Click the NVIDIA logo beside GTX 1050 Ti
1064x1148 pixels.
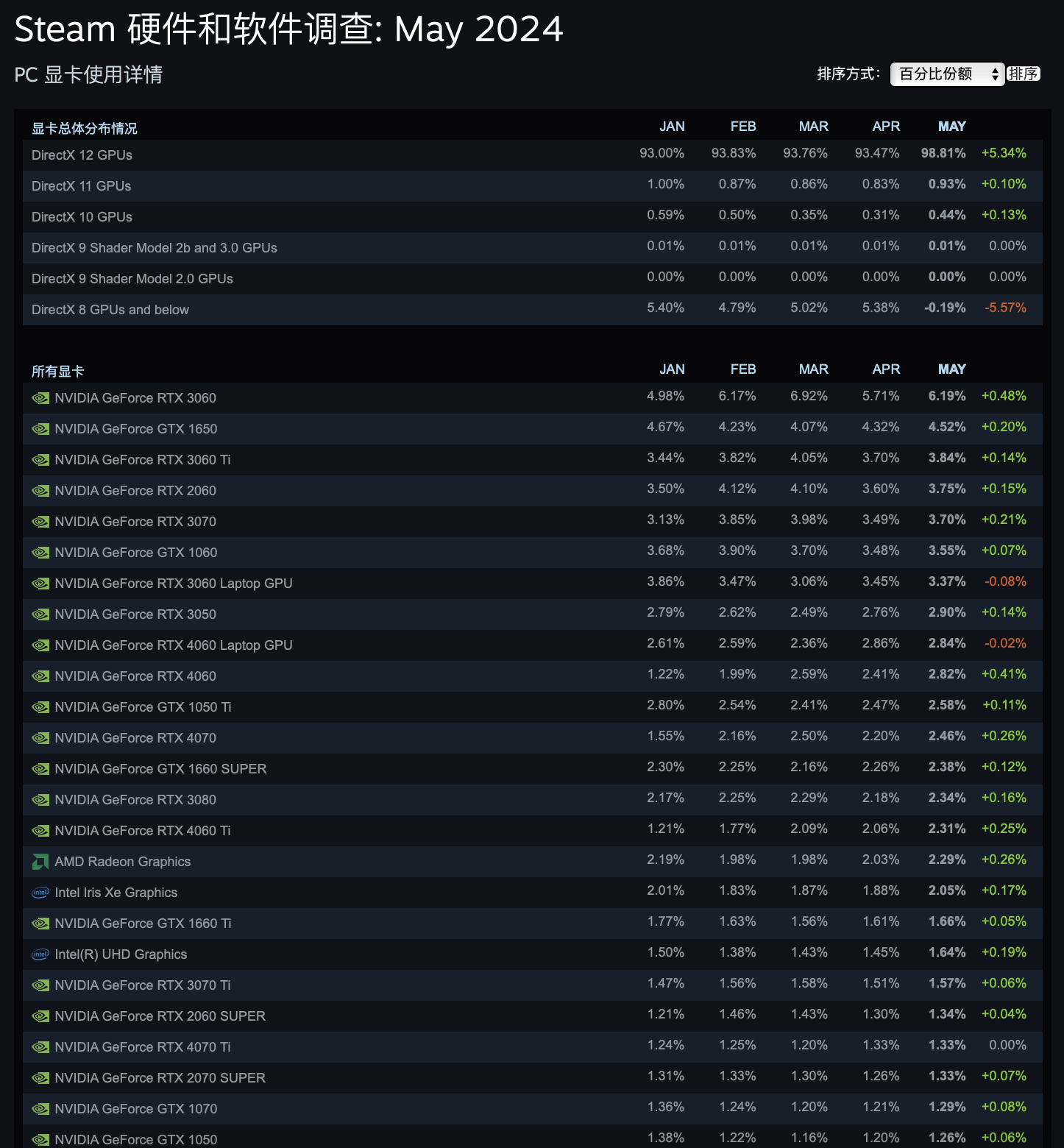(41, 706)
